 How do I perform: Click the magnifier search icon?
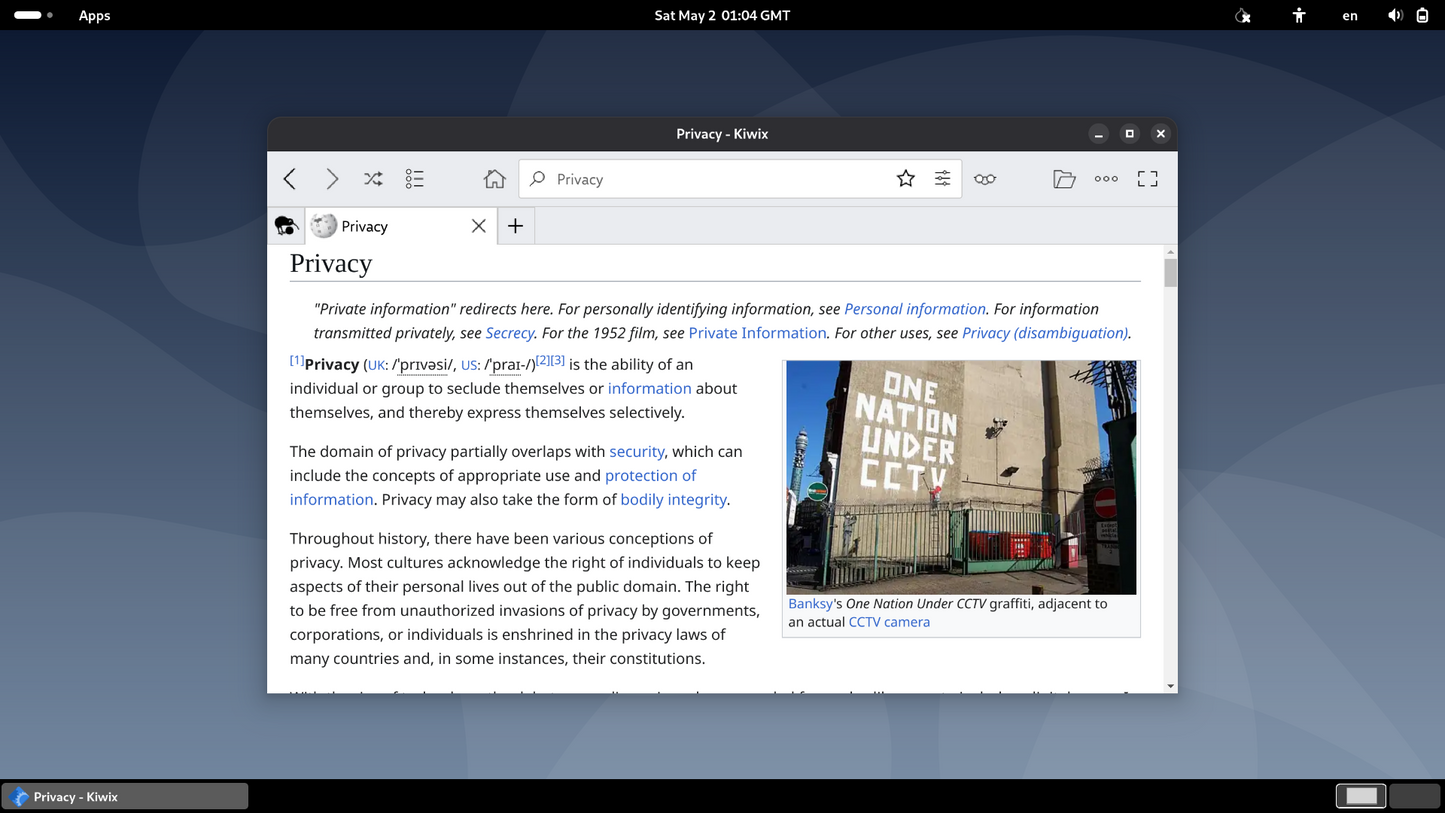[x=538, y=179]
